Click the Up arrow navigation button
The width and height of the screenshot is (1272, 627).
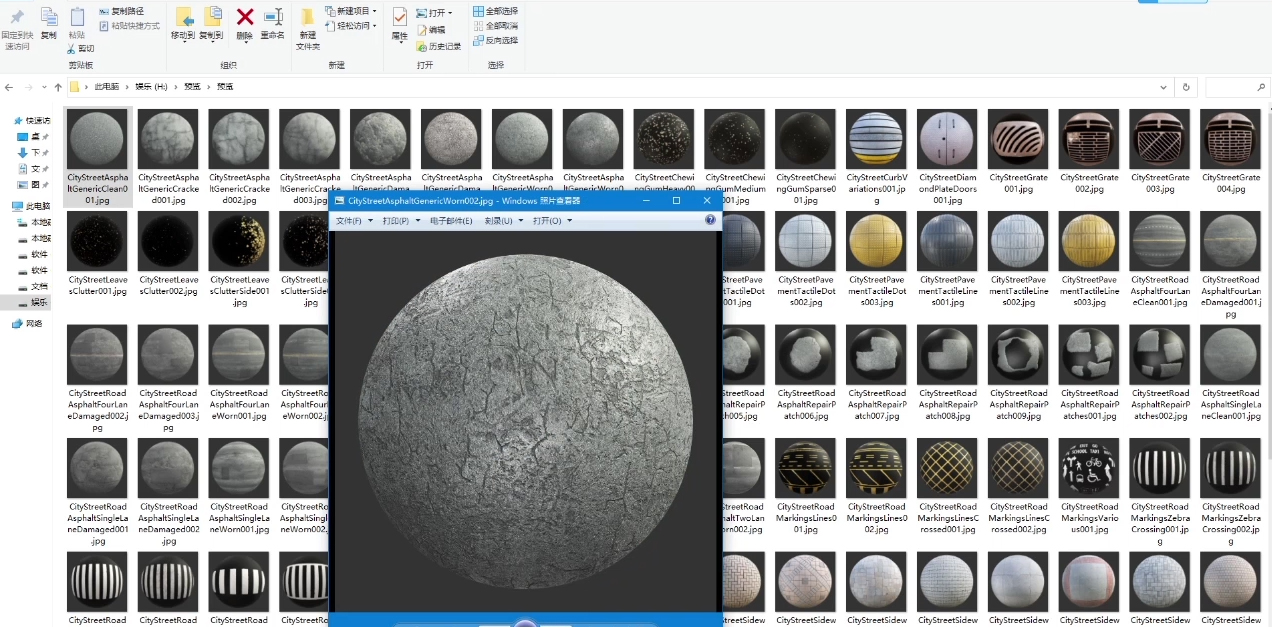[58, 87]
